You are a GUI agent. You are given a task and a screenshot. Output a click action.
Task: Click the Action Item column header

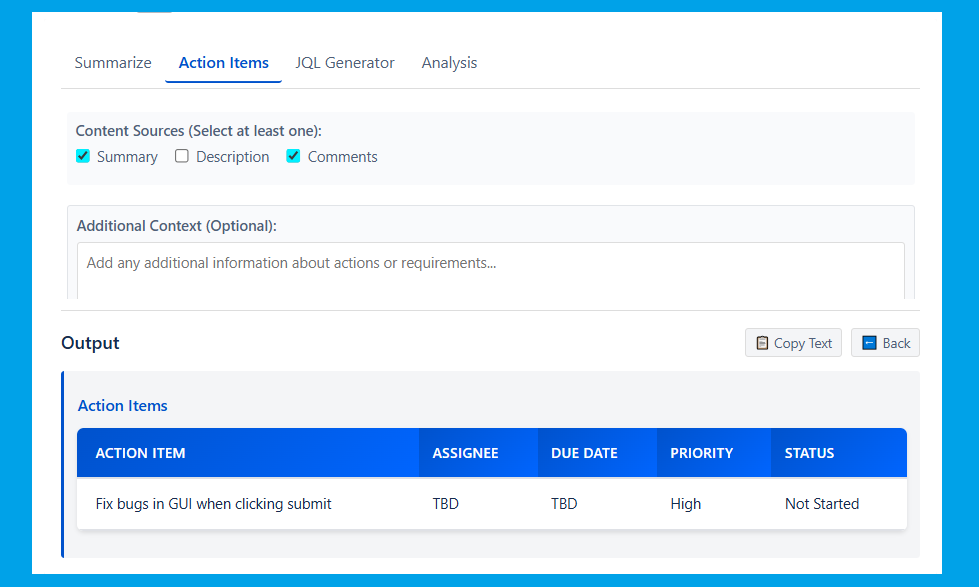point(140,453)
